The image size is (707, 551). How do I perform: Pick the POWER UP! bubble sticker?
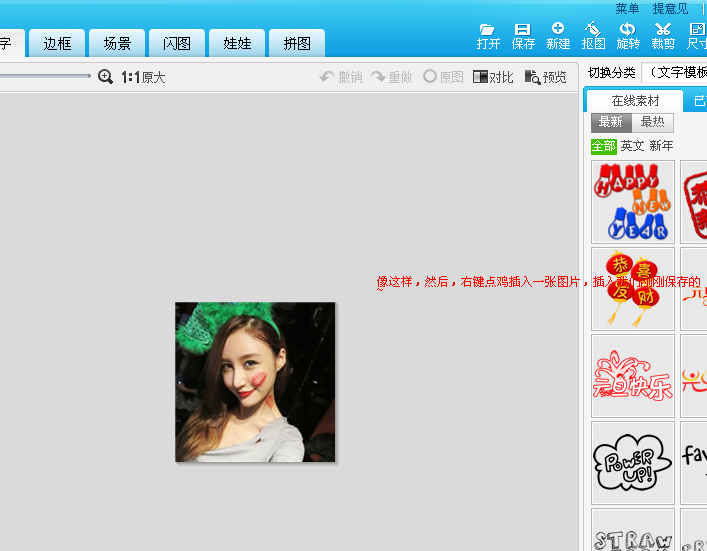coord(633,463)
